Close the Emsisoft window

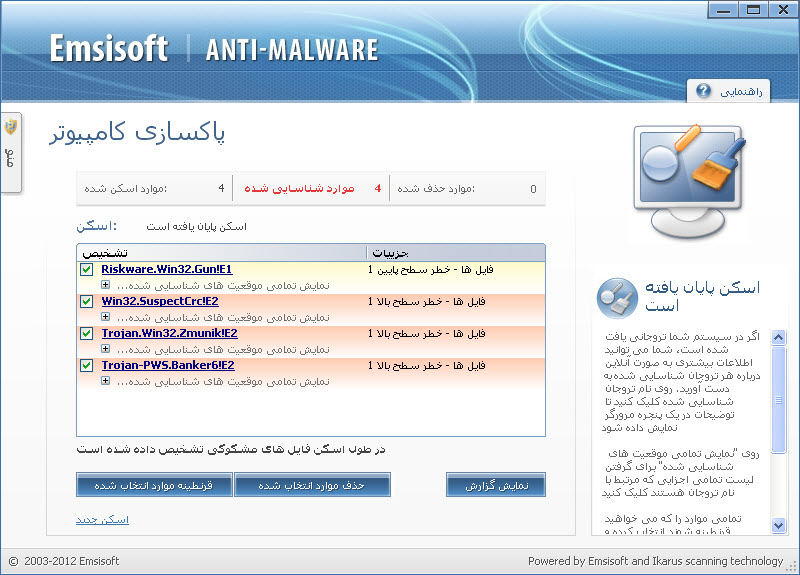click(x=783, y=10)
